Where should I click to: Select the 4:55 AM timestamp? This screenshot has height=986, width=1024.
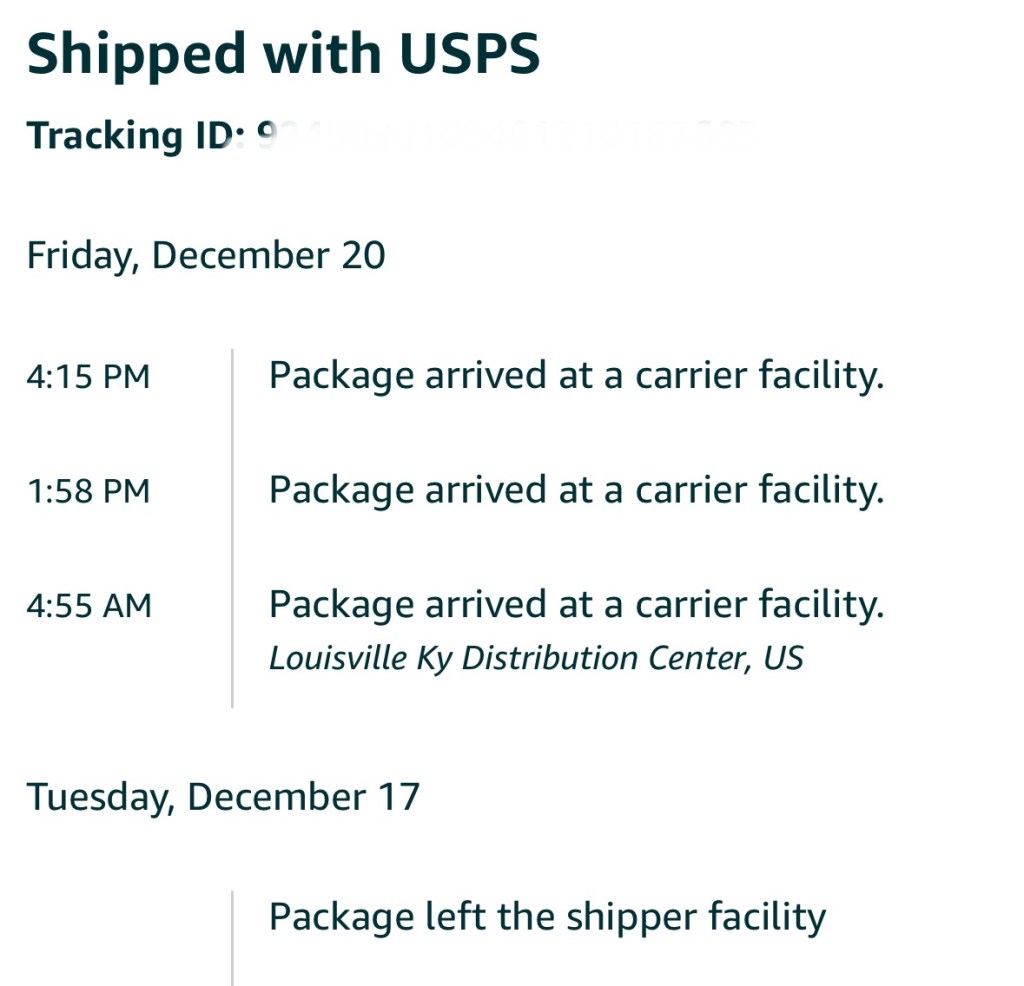pyautogui.click(x=88, y=605)
